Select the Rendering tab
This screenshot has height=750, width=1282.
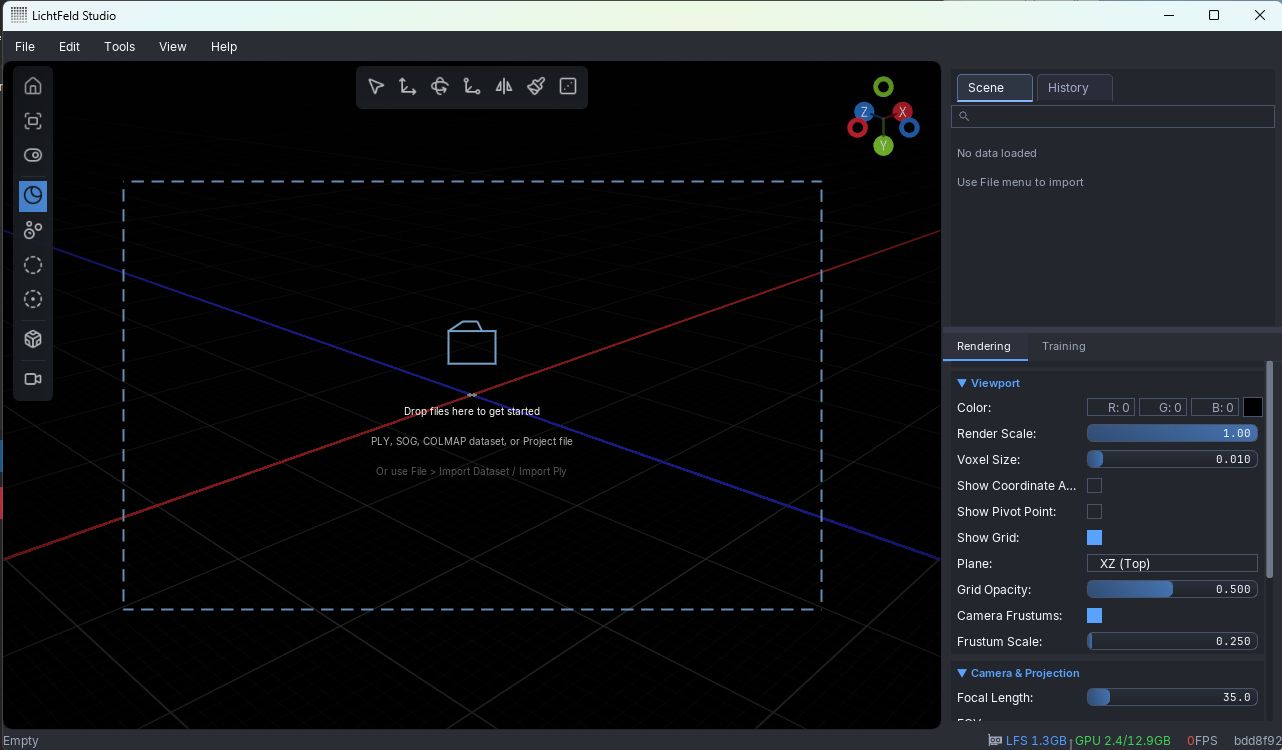point(984,346)
